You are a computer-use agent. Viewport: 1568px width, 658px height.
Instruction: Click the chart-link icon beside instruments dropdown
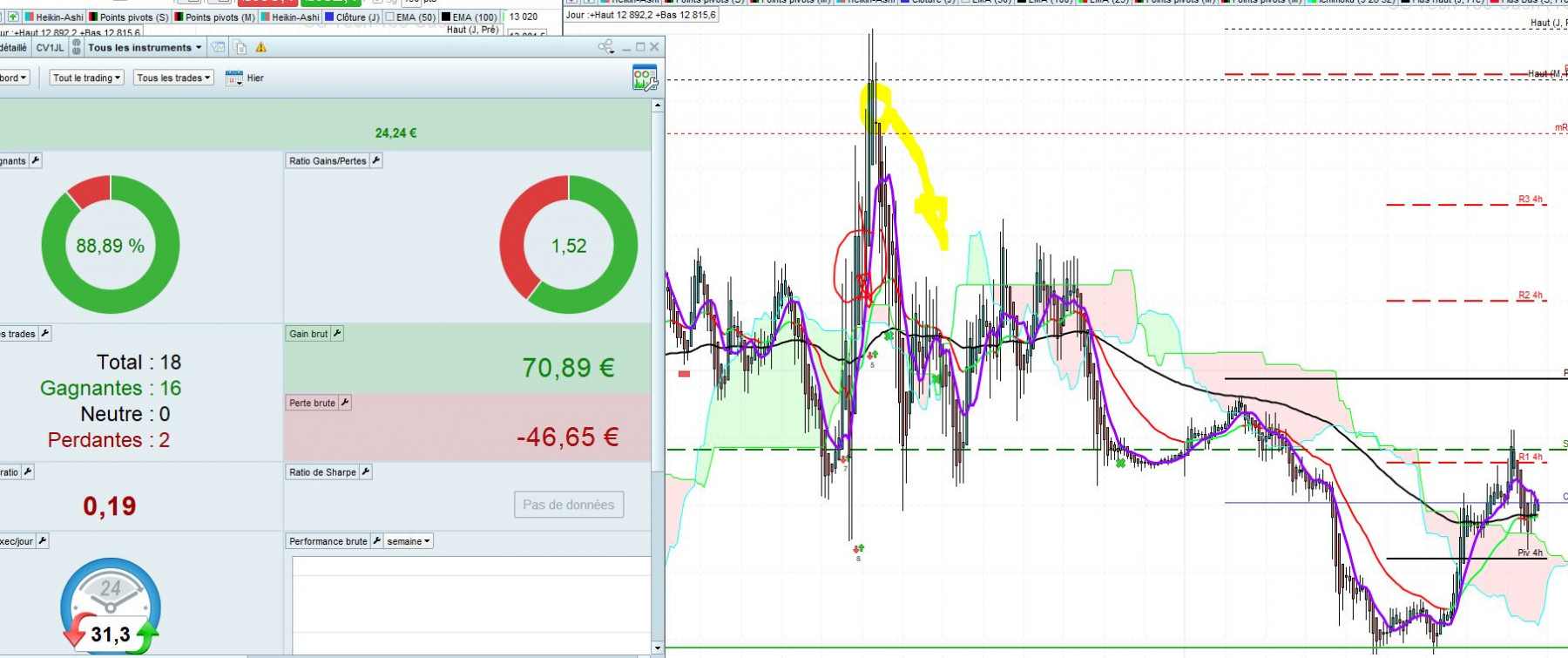218,47
